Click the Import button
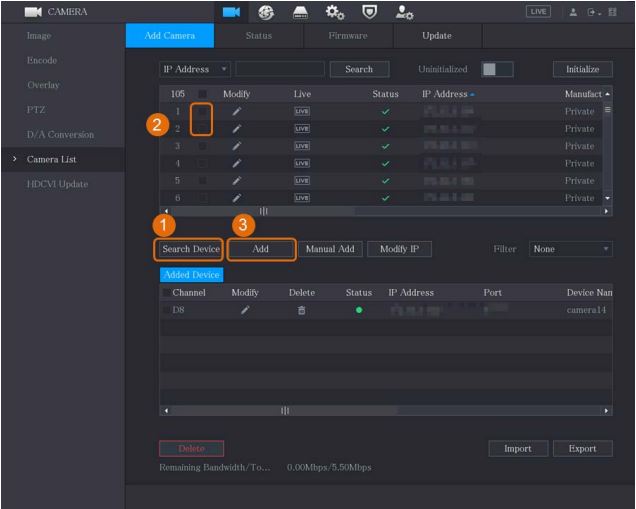The height and width of the screenshot is (509, 636). pyautogui.click(x=518, y=449)
